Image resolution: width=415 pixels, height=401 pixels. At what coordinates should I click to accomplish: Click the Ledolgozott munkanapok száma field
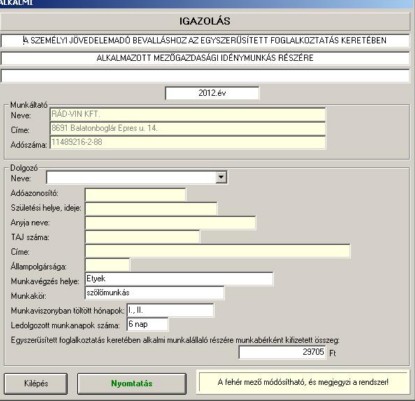(147, 324)
